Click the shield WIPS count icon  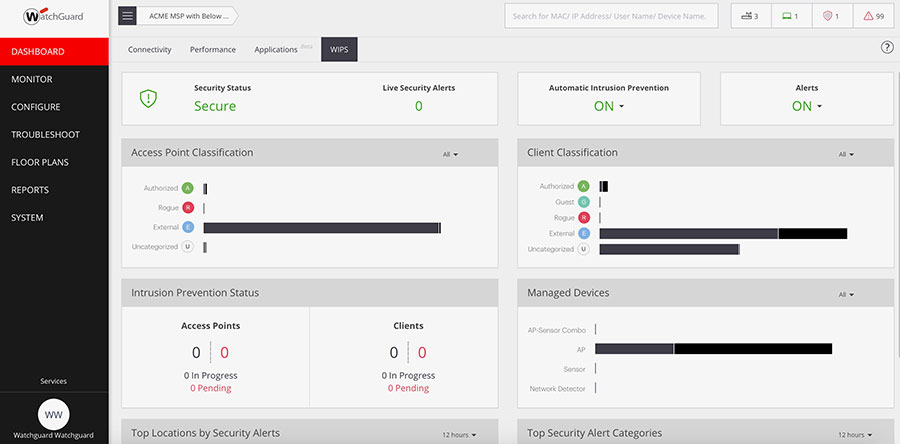[830, 16]
